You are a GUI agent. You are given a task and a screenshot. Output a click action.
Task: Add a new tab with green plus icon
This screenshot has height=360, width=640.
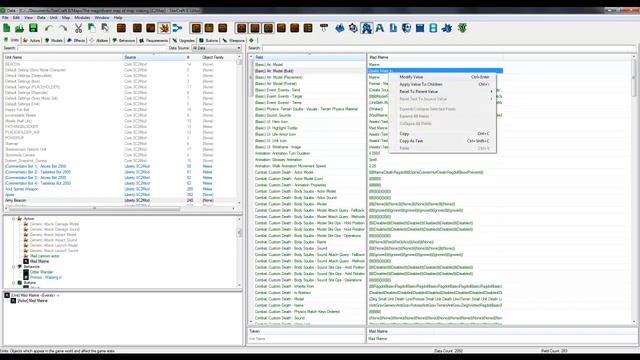pos(251,40)
